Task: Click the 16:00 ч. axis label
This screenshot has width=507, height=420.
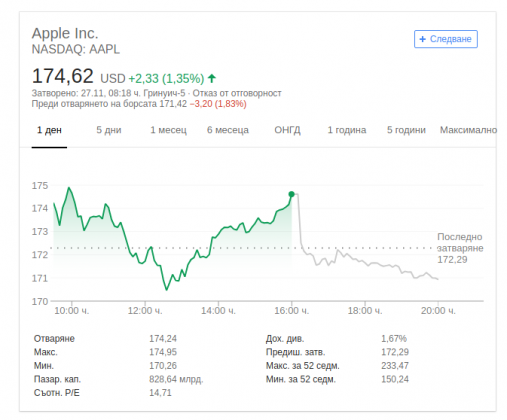Action: coord(291,311)
